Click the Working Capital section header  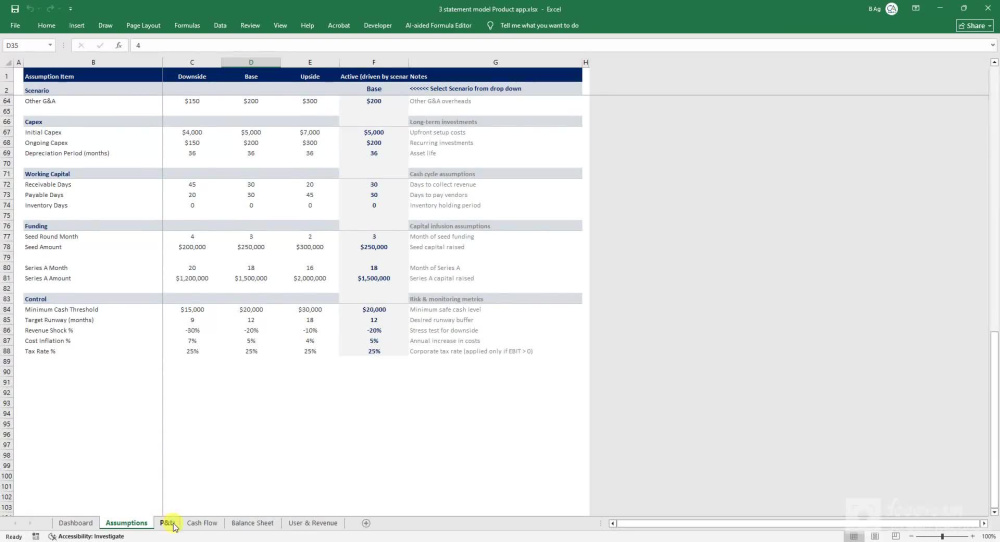coord(93,173)
